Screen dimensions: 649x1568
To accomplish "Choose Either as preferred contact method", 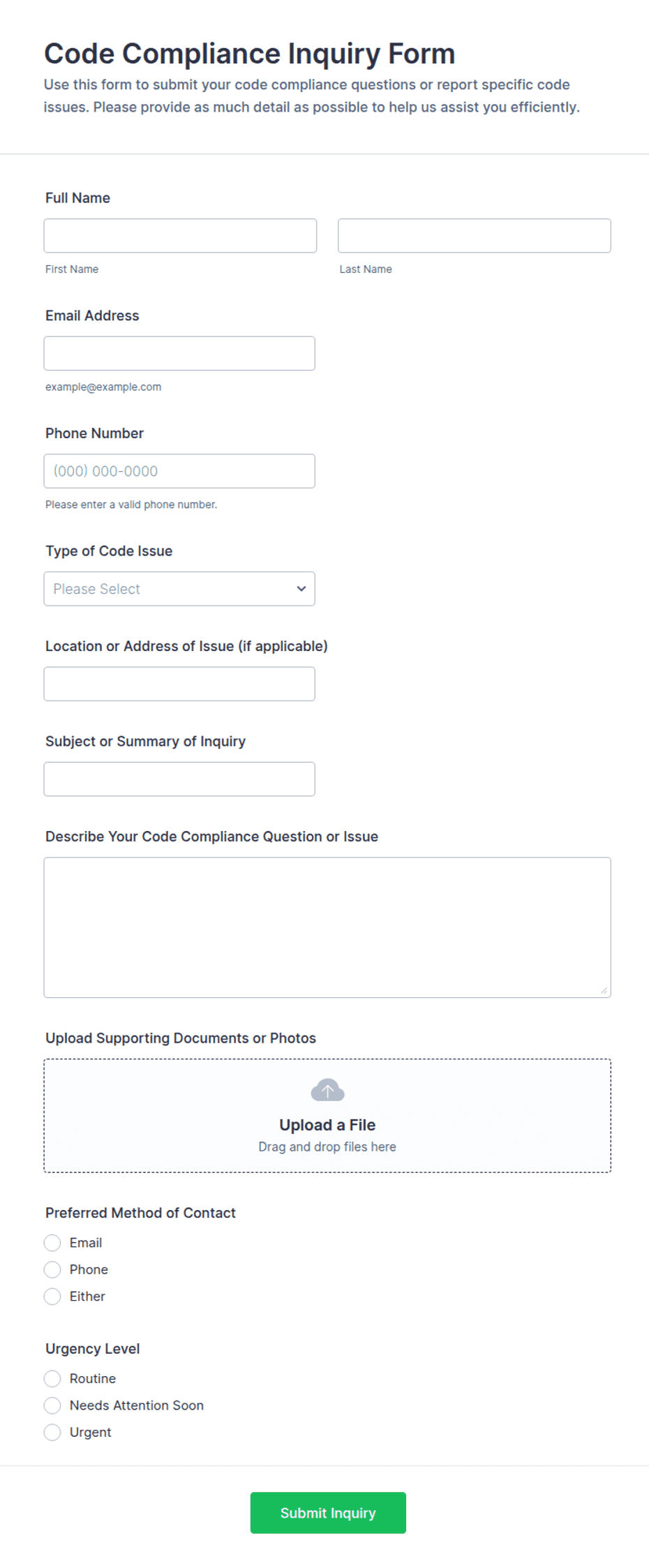I will tap(52, 1297).
